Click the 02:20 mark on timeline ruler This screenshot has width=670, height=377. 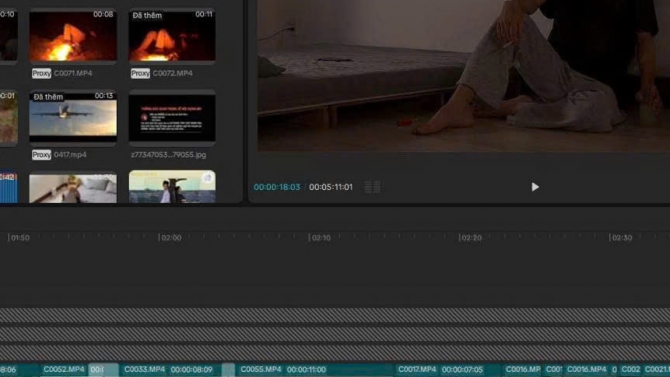click(471, 238)
